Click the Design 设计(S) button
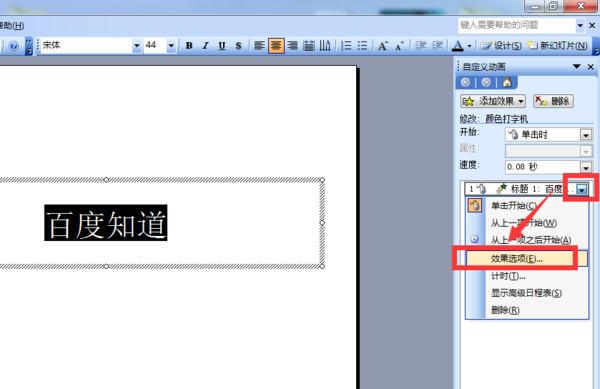600x389 pixels. (501, 46)
